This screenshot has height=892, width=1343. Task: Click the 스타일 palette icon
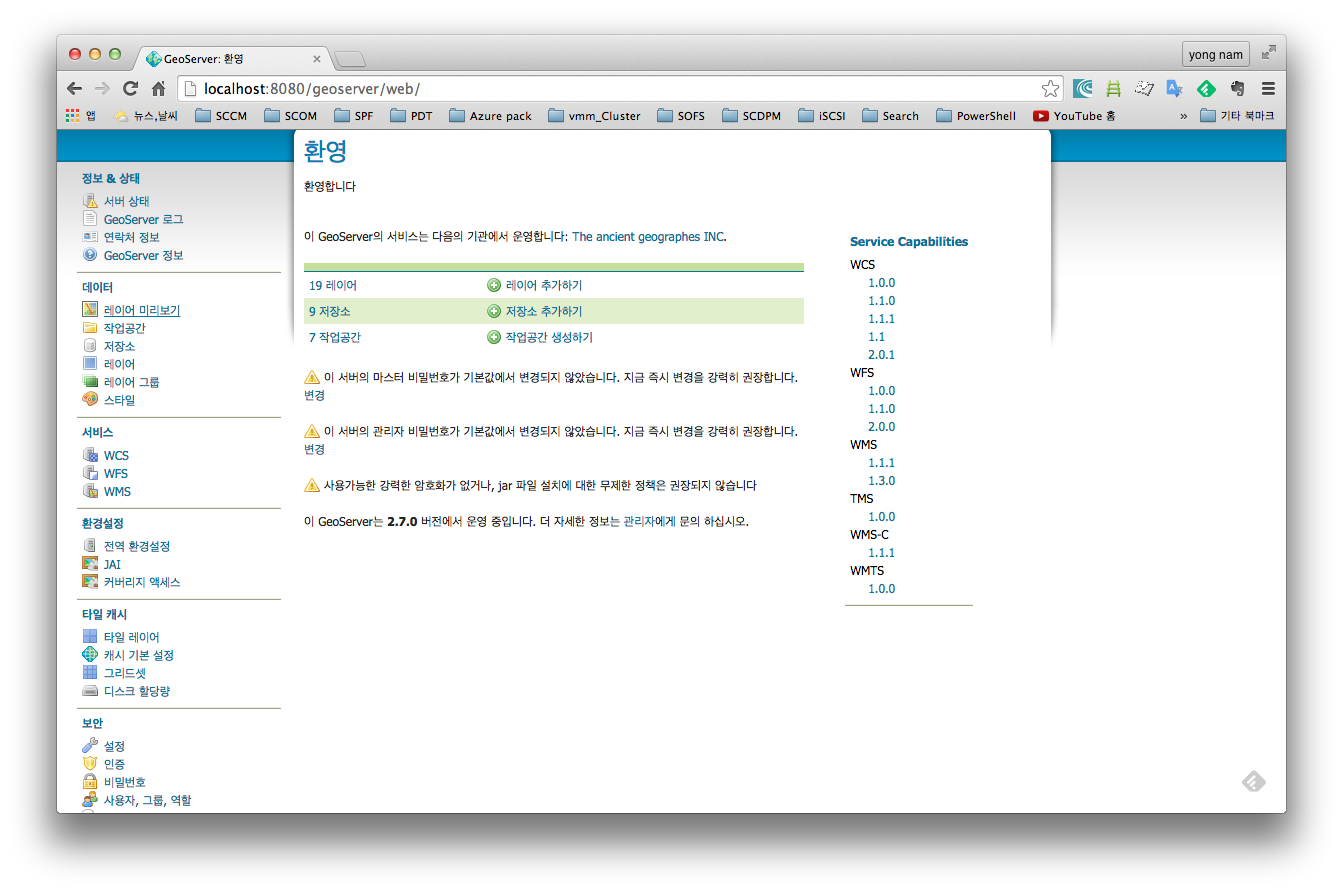tap(90, 400)
